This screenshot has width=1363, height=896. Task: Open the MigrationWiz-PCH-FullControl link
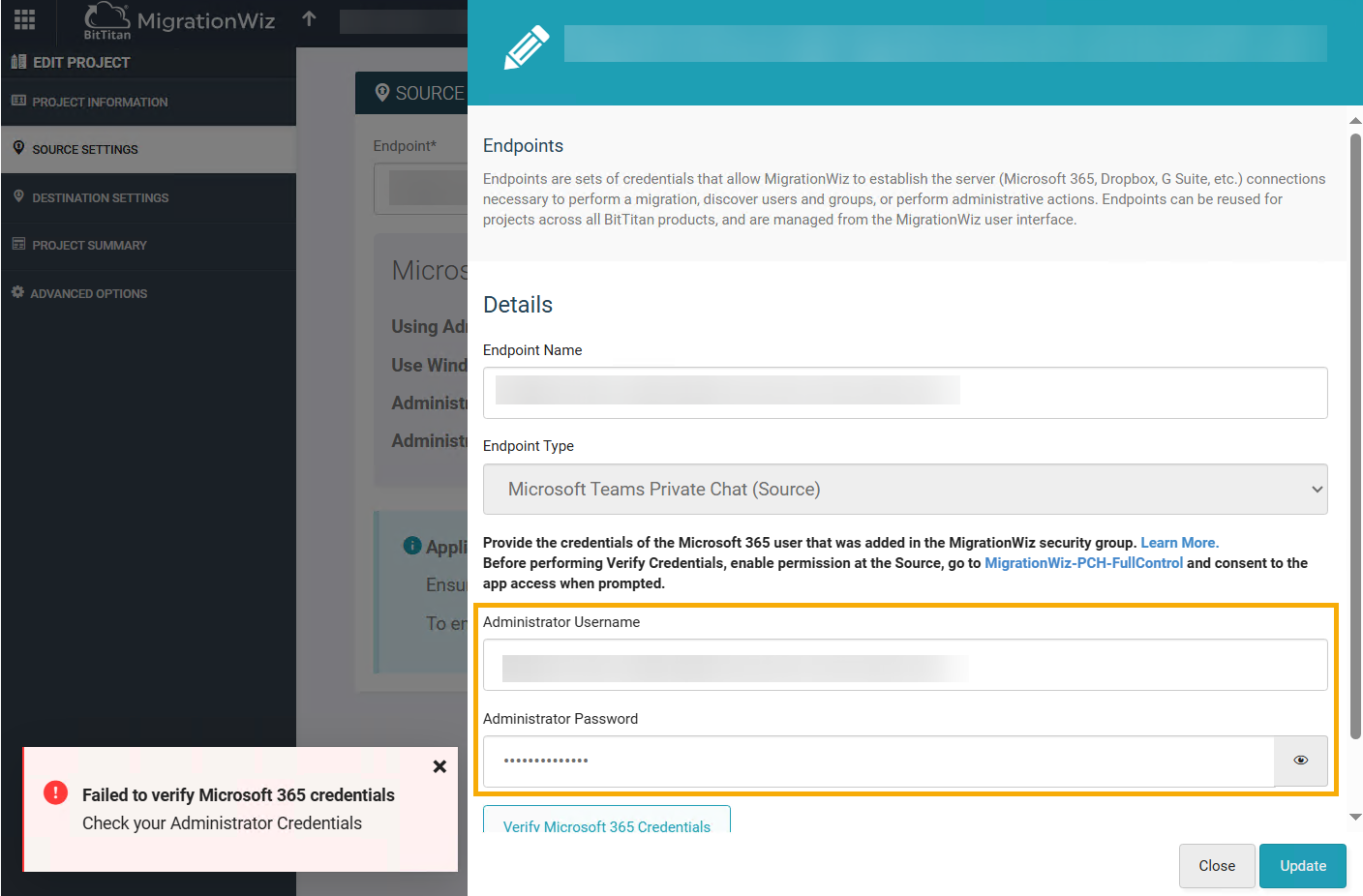tap(1083, 563)
